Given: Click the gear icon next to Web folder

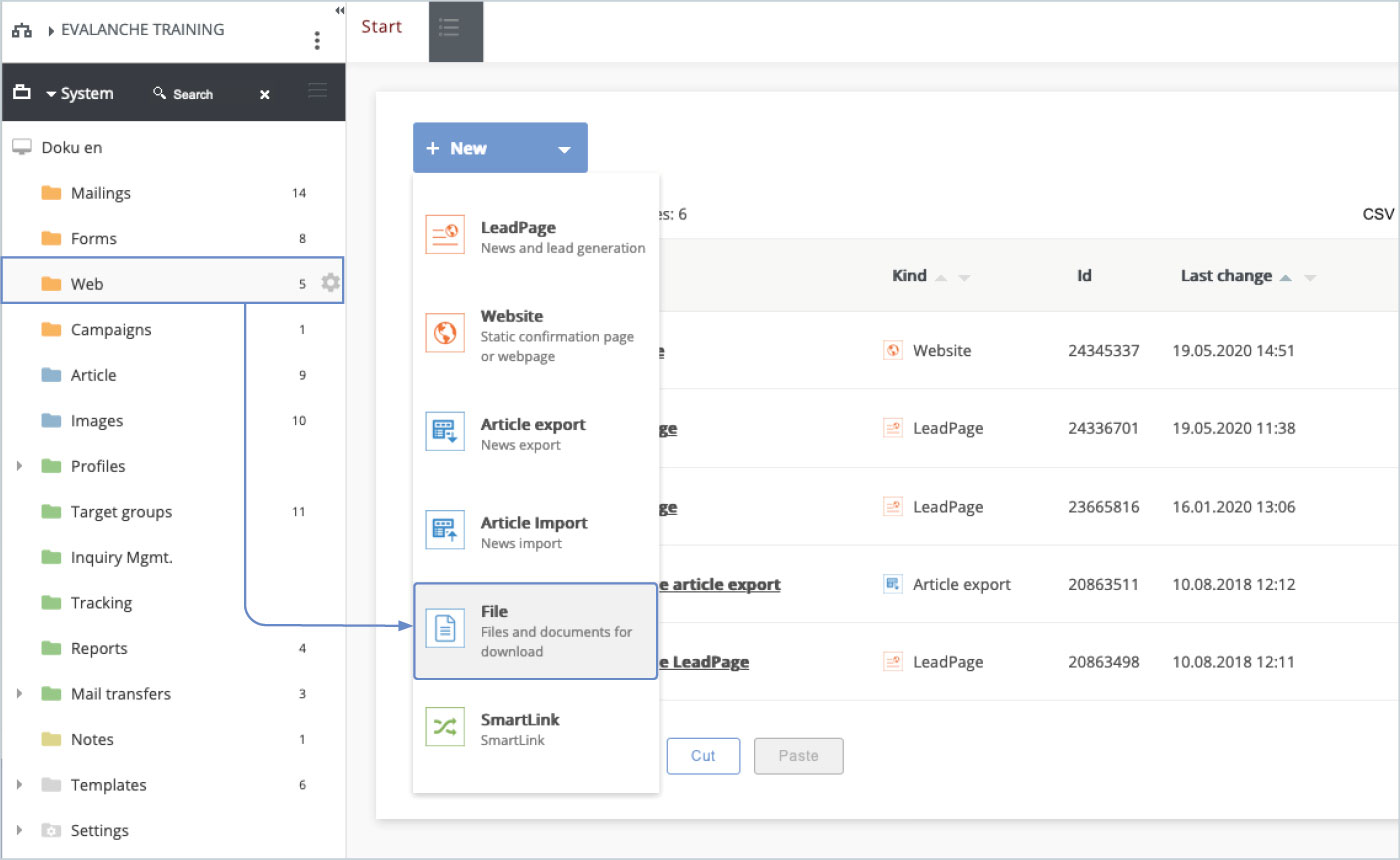Looking at the screenshot, I should coord(330,284).
